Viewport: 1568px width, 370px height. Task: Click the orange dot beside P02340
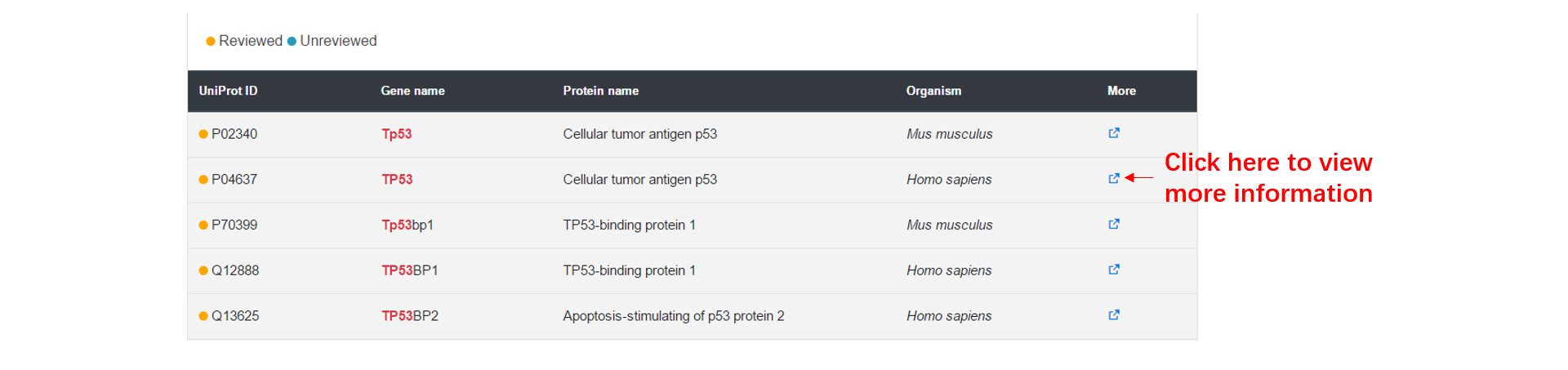[203, 134]
